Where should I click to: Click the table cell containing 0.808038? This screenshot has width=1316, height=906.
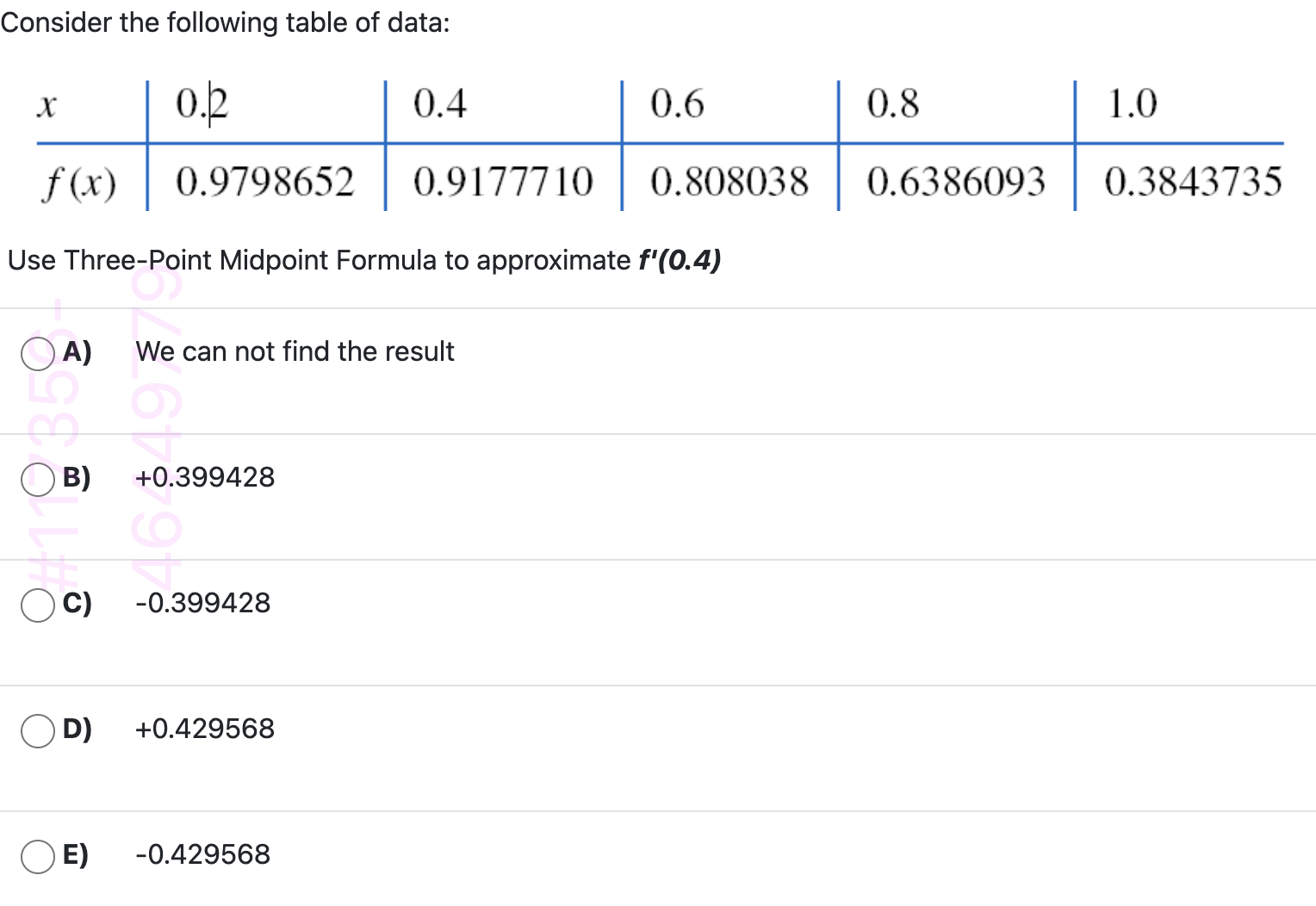[729, 181]
